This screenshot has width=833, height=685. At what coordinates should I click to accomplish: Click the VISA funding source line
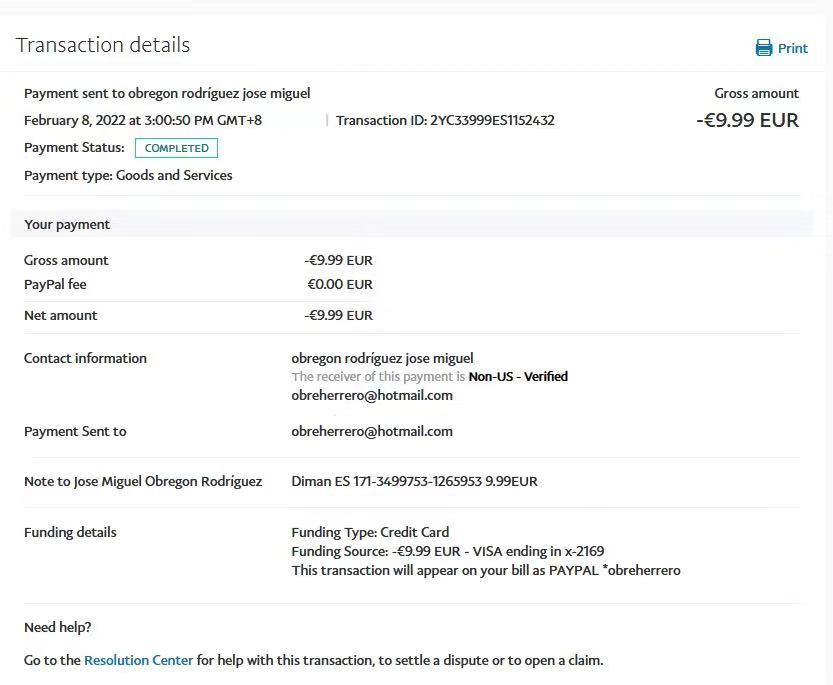click(x=448, y=551)
